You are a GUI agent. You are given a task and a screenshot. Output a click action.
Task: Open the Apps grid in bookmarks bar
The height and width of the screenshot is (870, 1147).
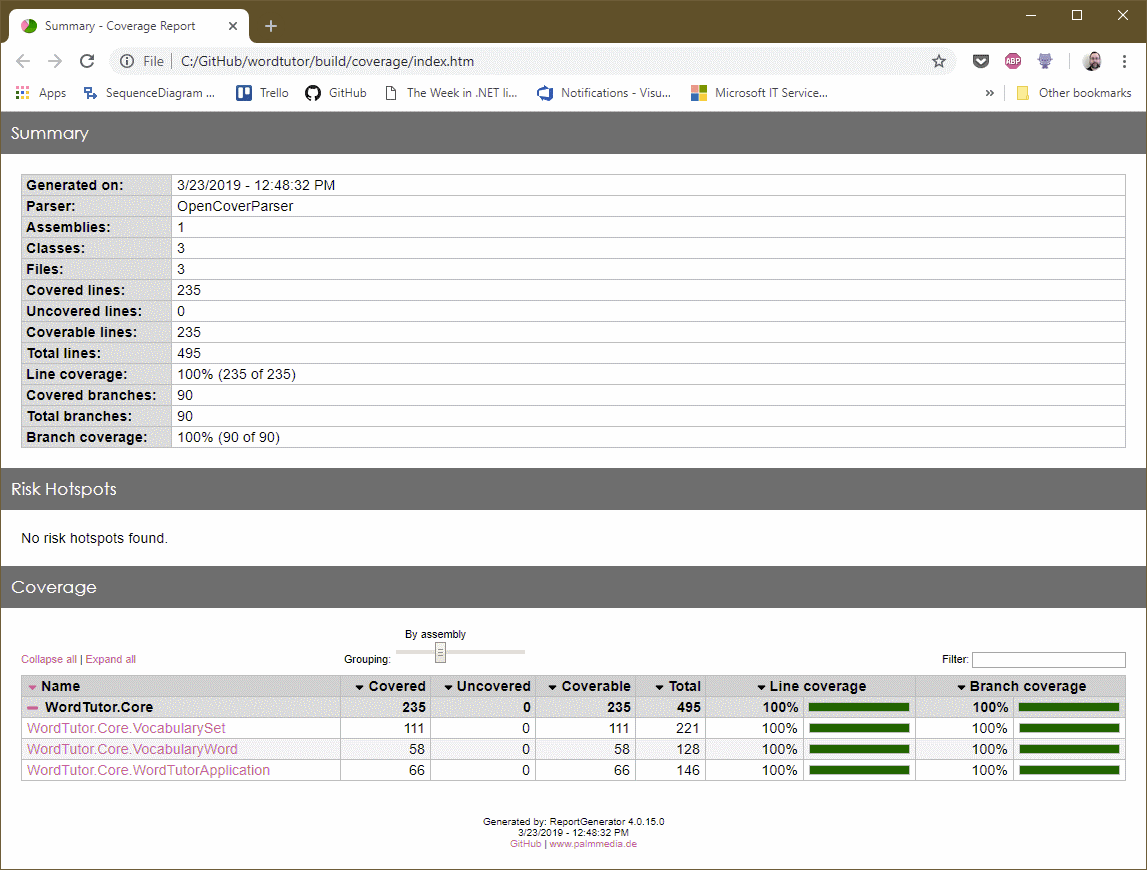pos(41,93)
